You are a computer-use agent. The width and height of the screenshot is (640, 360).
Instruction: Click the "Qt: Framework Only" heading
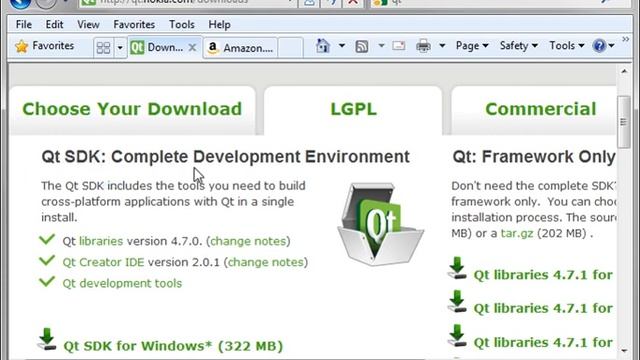534,157
